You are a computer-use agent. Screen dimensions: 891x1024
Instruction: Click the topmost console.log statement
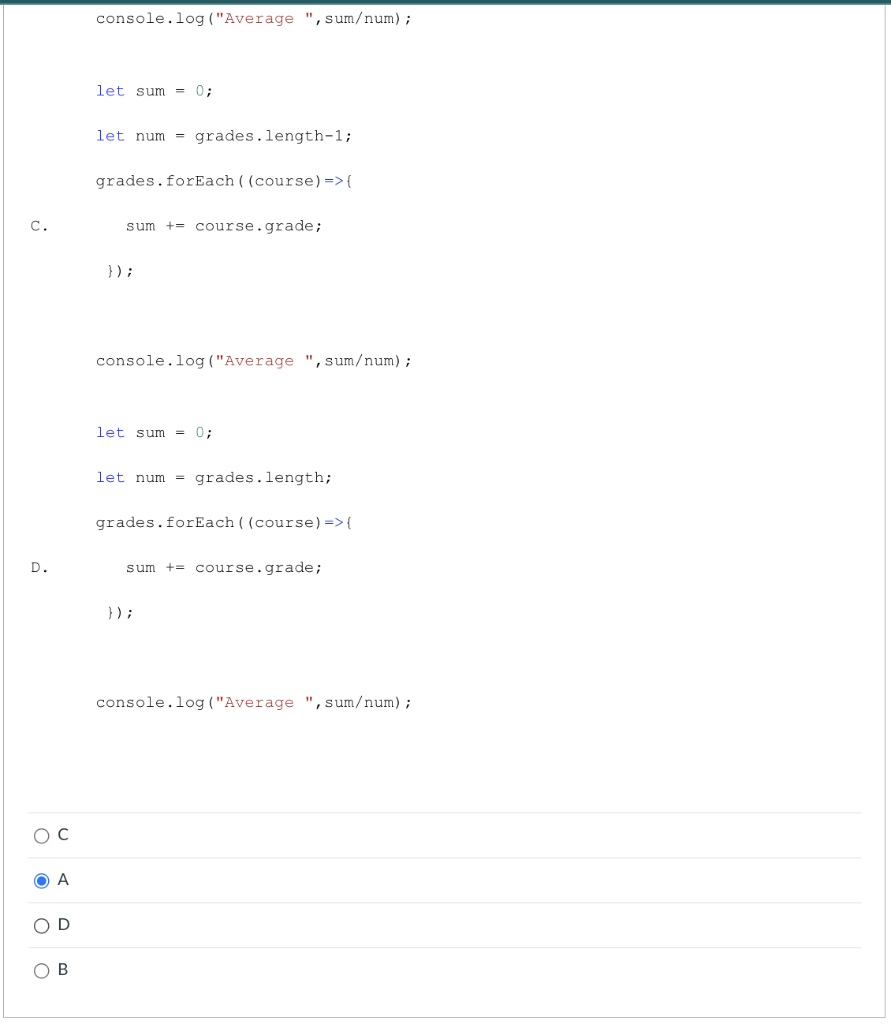click(x=253, y=18)
